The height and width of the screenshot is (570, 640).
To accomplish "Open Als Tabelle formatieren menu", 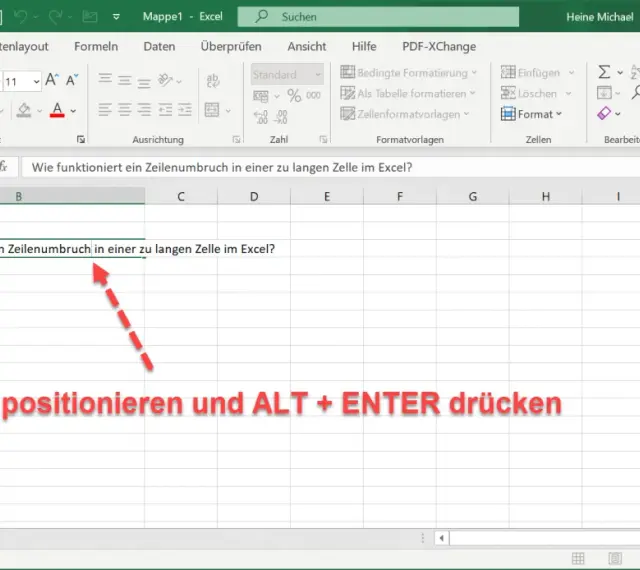I will pyautogui.click(x=408, y=94).
